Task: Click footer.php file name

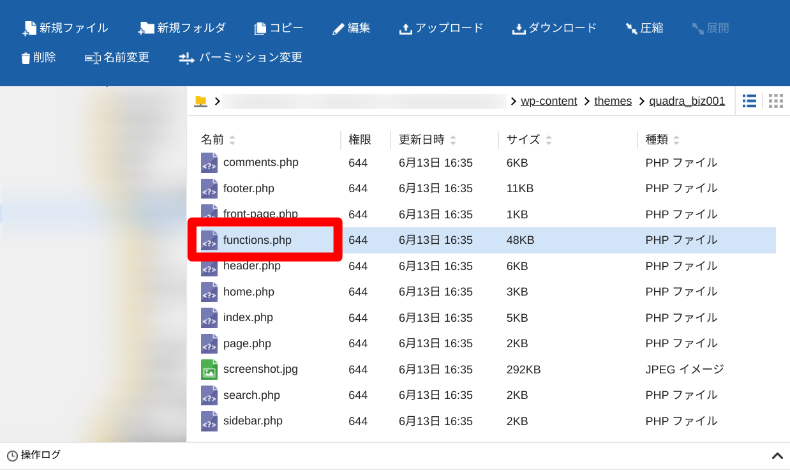Action: (x=249, y=188)
